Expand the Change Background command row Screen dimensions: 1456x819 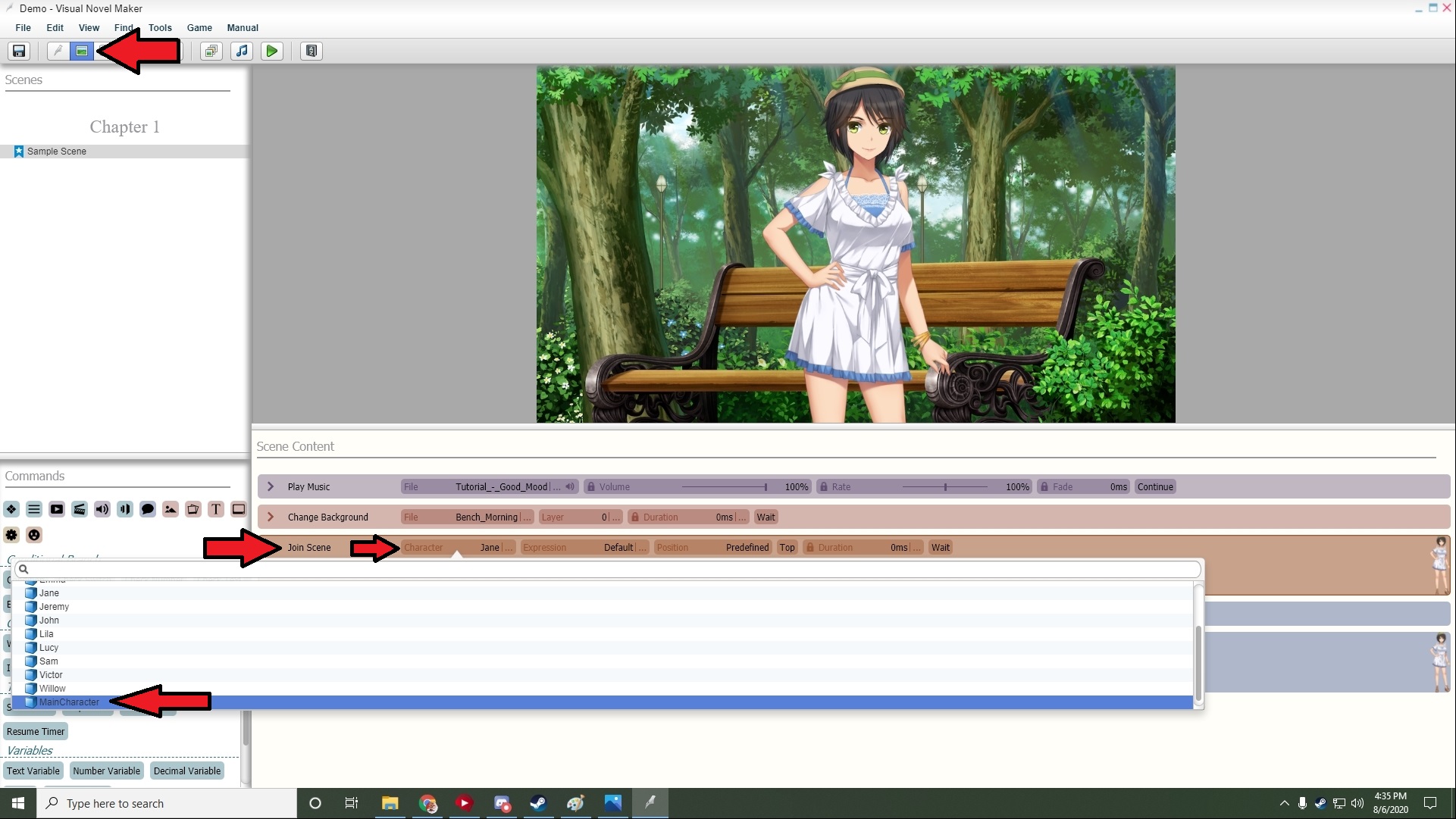271,517
